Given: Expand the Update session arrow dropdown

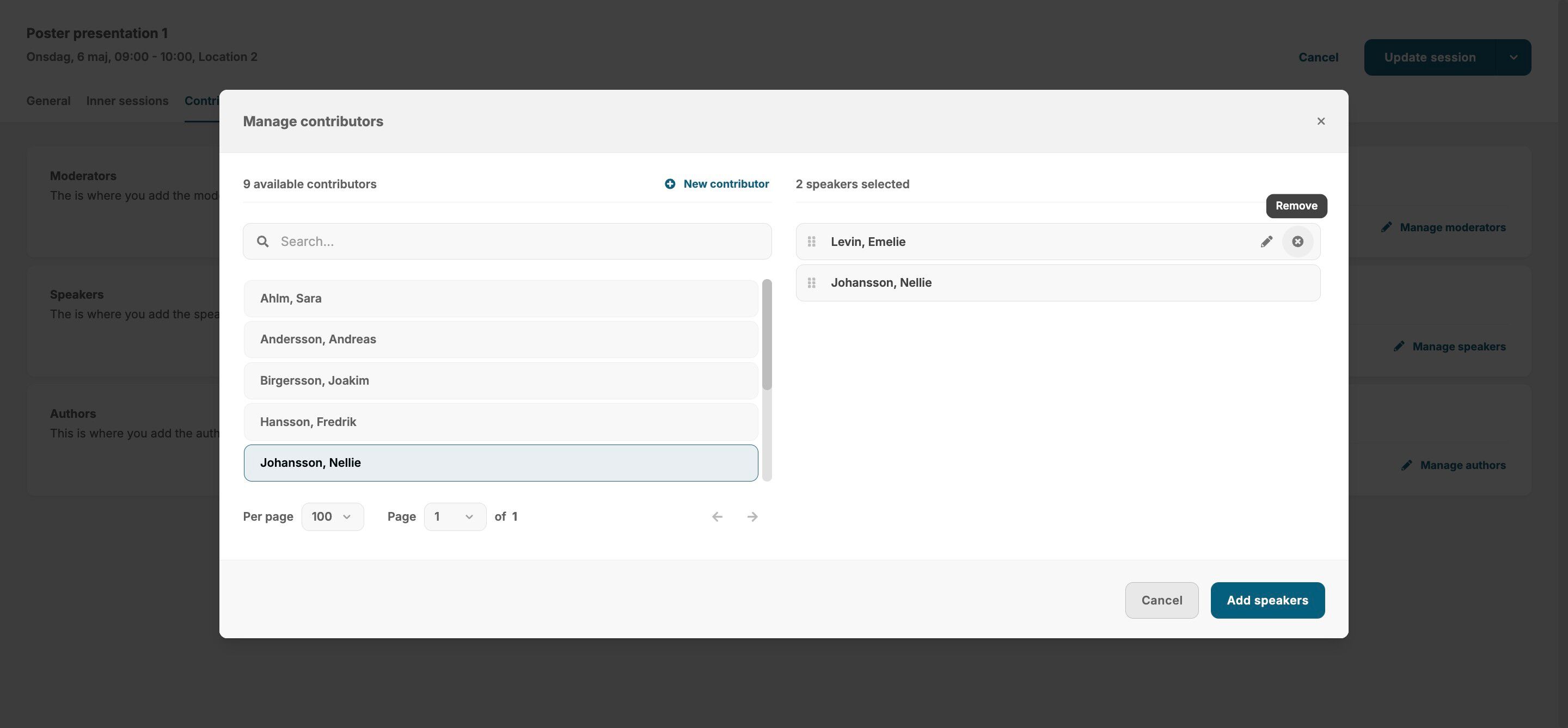Looking at the screenshot, I should tap(1513, 57).
